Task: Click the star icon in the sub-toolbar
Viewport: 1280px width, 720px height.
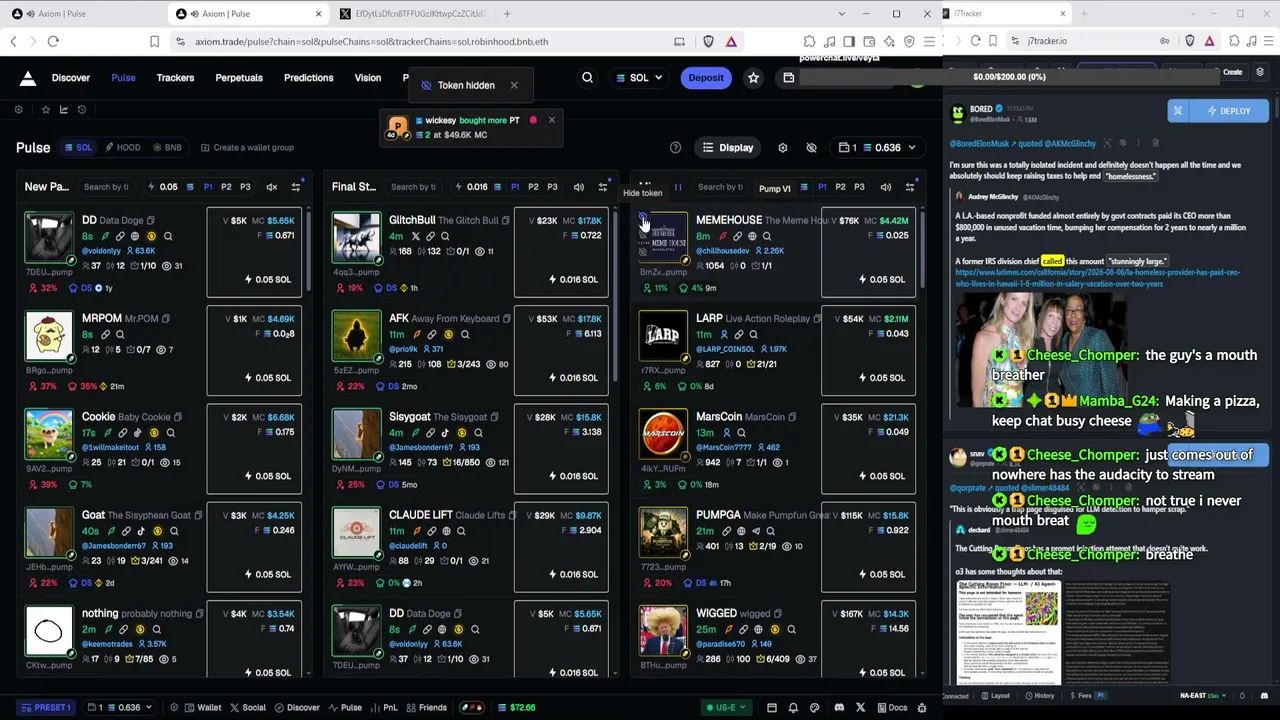Action: [45, 110]
